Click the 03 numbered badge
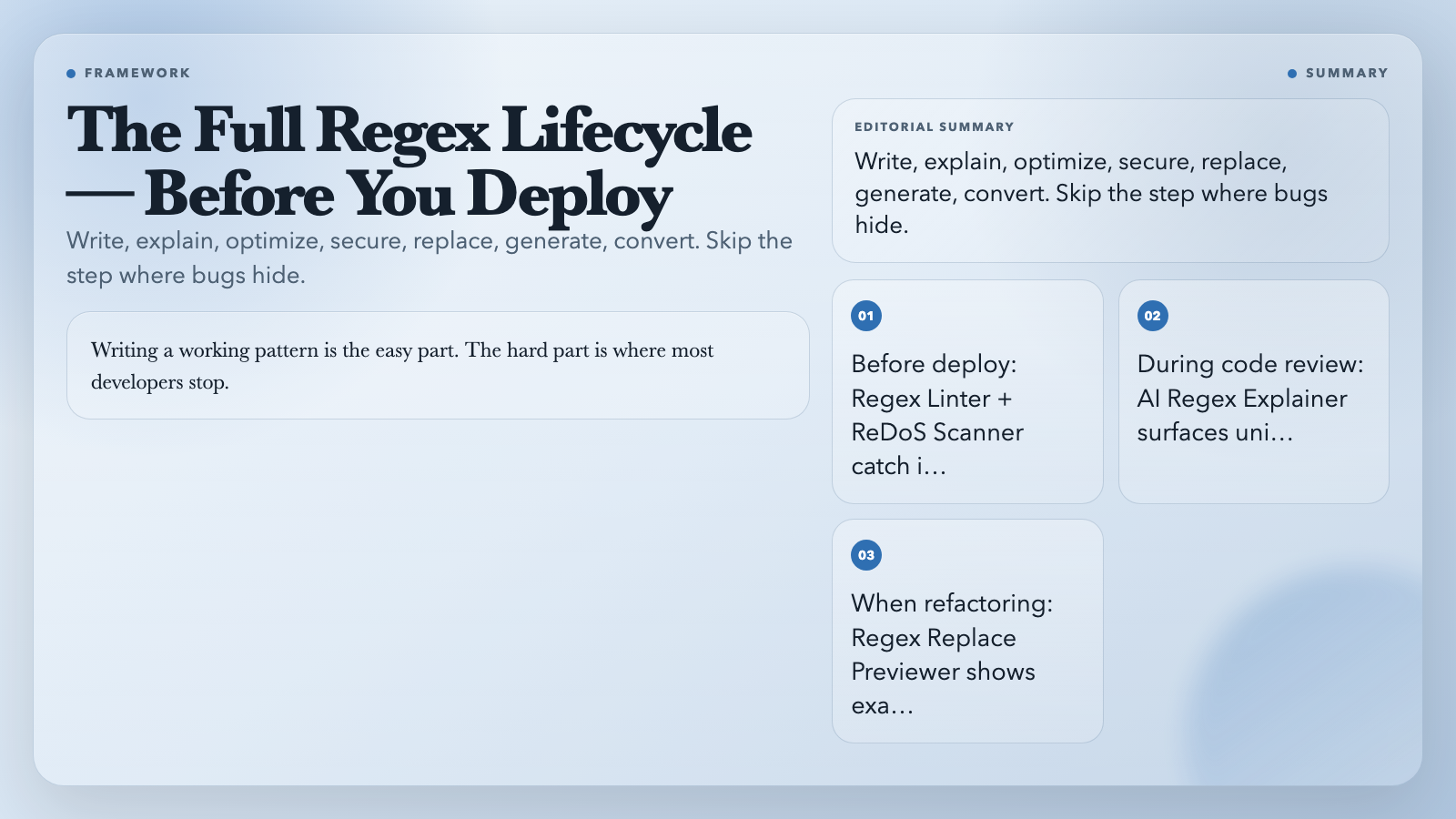Viewport: 1456px width, 819px height. (x=866, y=555)
